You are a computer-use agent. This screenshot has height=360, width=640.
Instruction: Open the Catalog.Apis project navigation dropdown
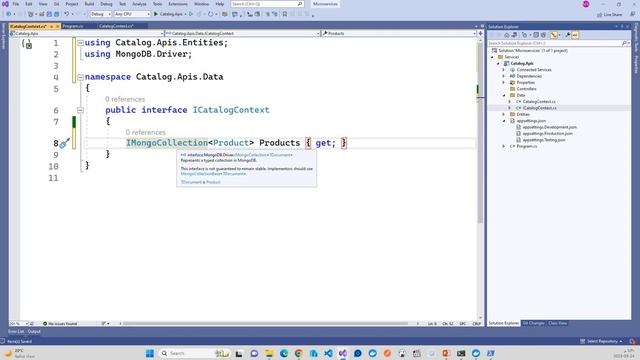tap(87, 33)
